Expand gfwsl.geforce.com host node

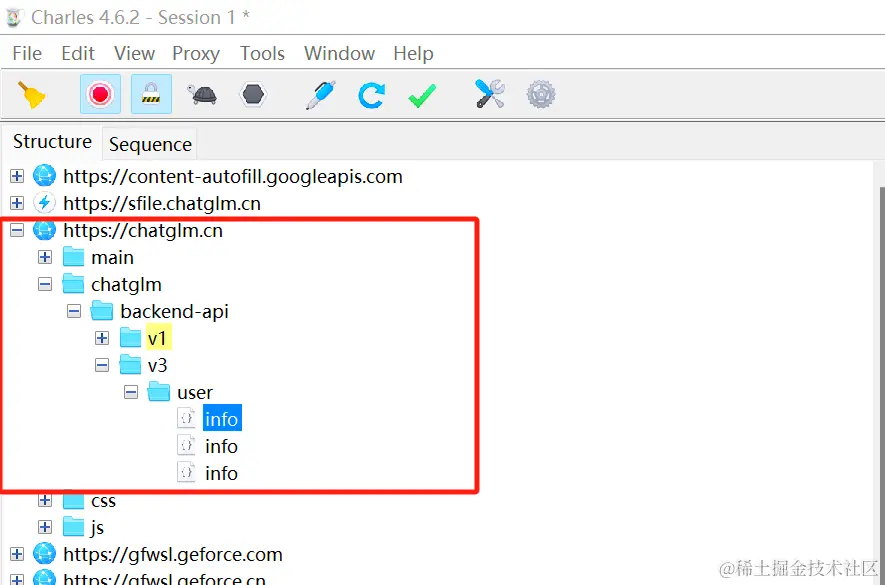17,555
